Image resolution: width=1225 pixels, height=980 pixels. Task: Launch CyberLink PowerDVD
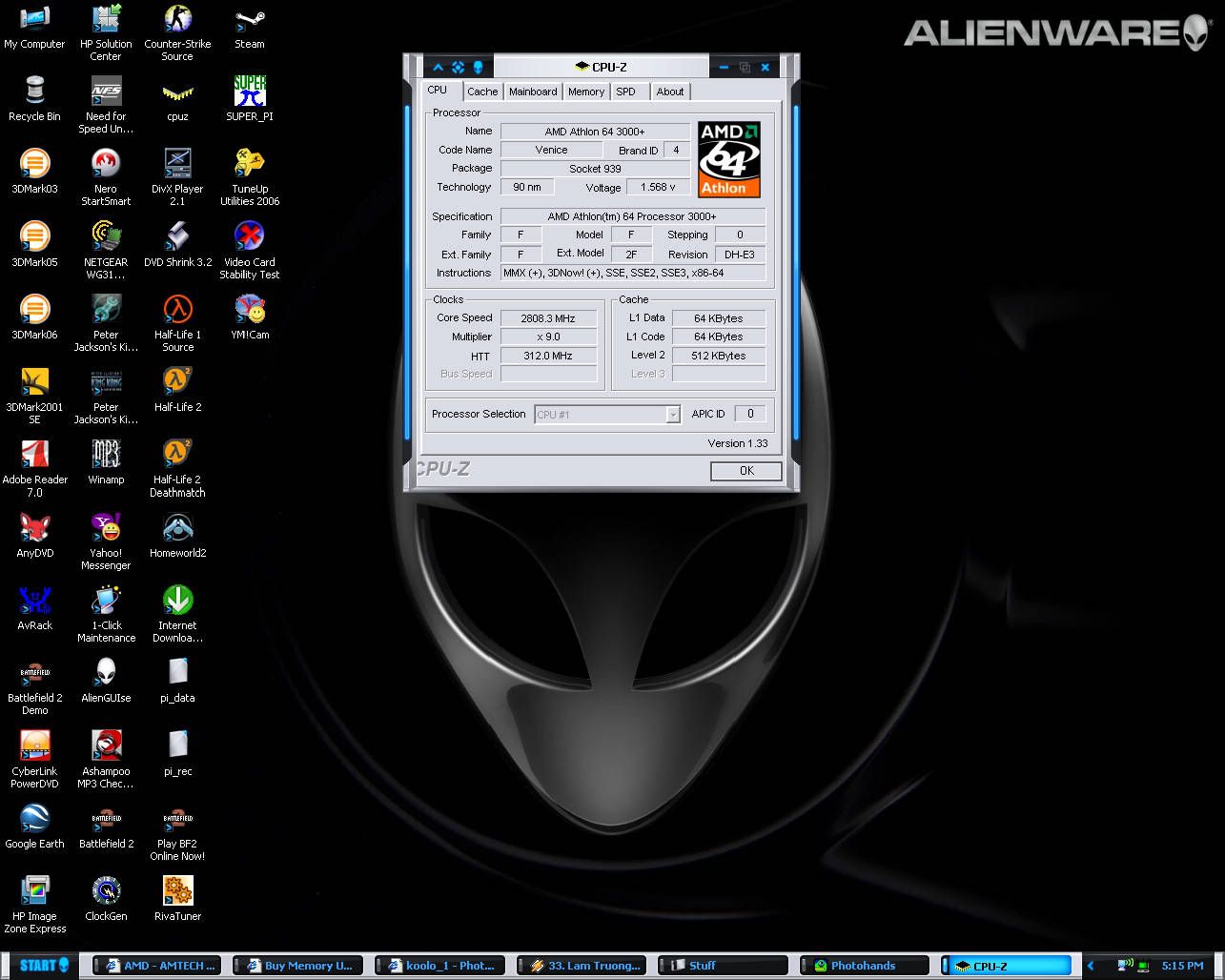34,760
